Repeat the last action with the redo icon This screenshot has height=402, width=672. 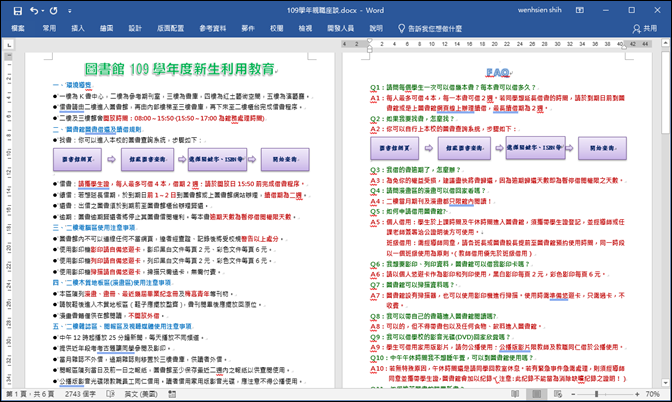point(54,11)
